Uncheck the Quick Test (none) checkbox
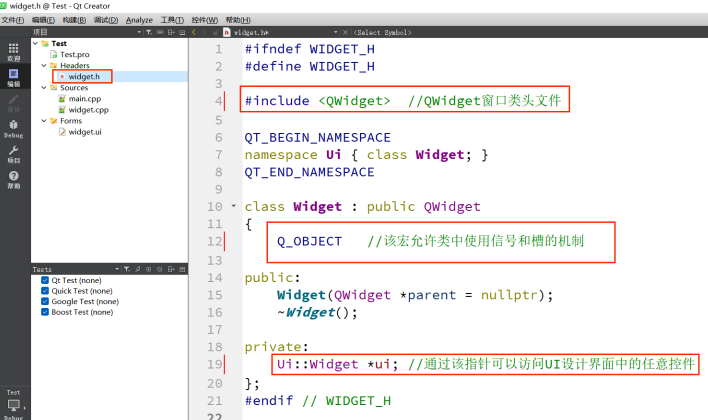Image resolution: width=708 pixels, height=420 pixels. point(45,290)
